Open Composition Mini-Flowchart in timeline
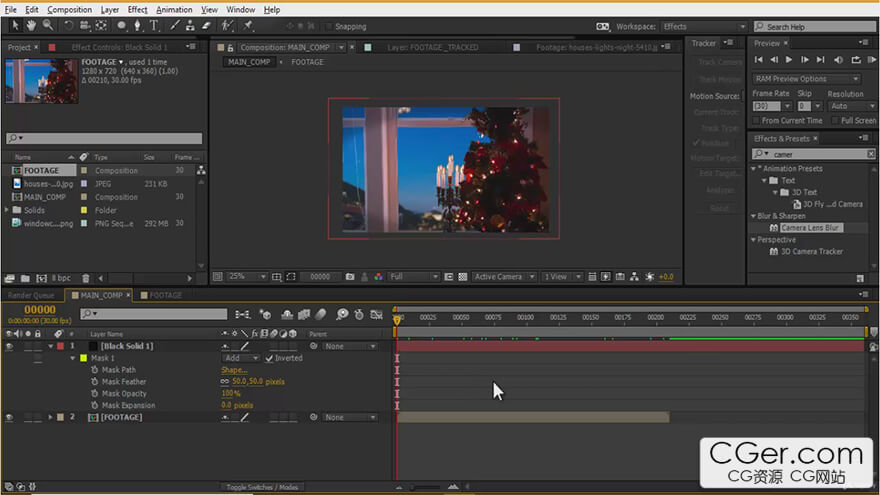The width and height of the screenshot is (880, 495). coord(242,315)
